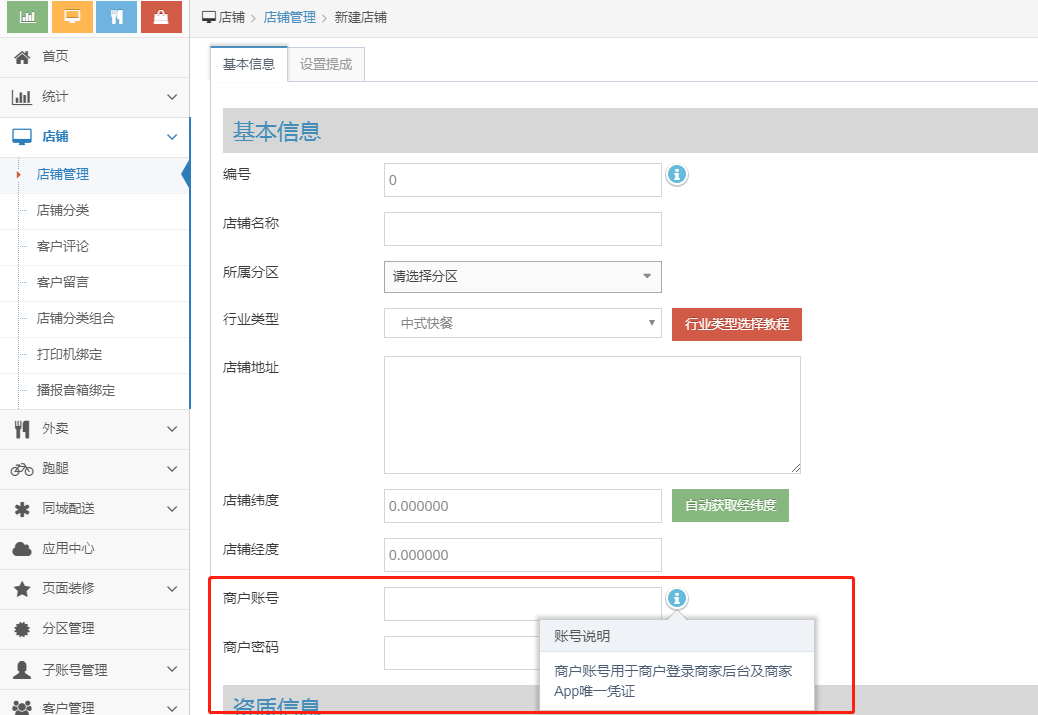Screen dimensions: 1038x715
Task: Click 店铺管理 in the breadcrumb
Action: [x=289, y=18]
